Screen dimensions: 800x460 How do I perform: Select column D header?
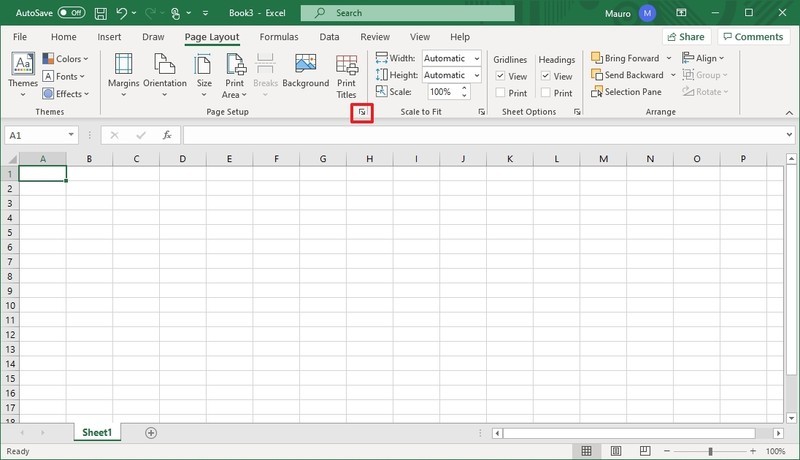click(183, 159)
